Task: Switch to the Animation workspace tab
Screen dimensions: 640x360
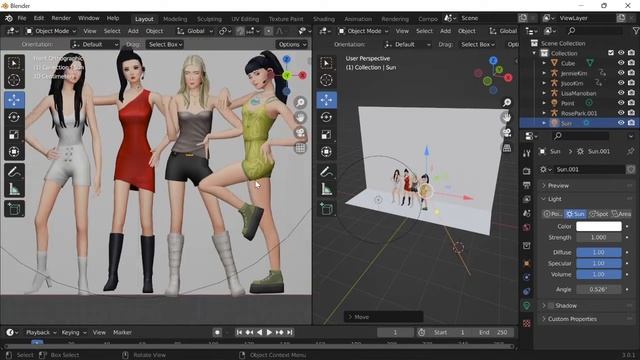Action: tap(358, 19)
